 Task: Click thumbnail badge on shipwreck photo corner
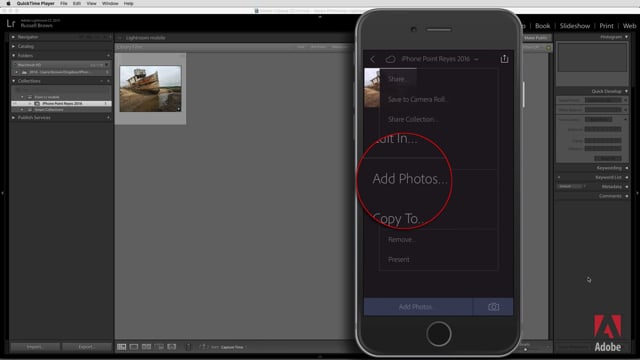pyautogui.click(x=178, y=109)
